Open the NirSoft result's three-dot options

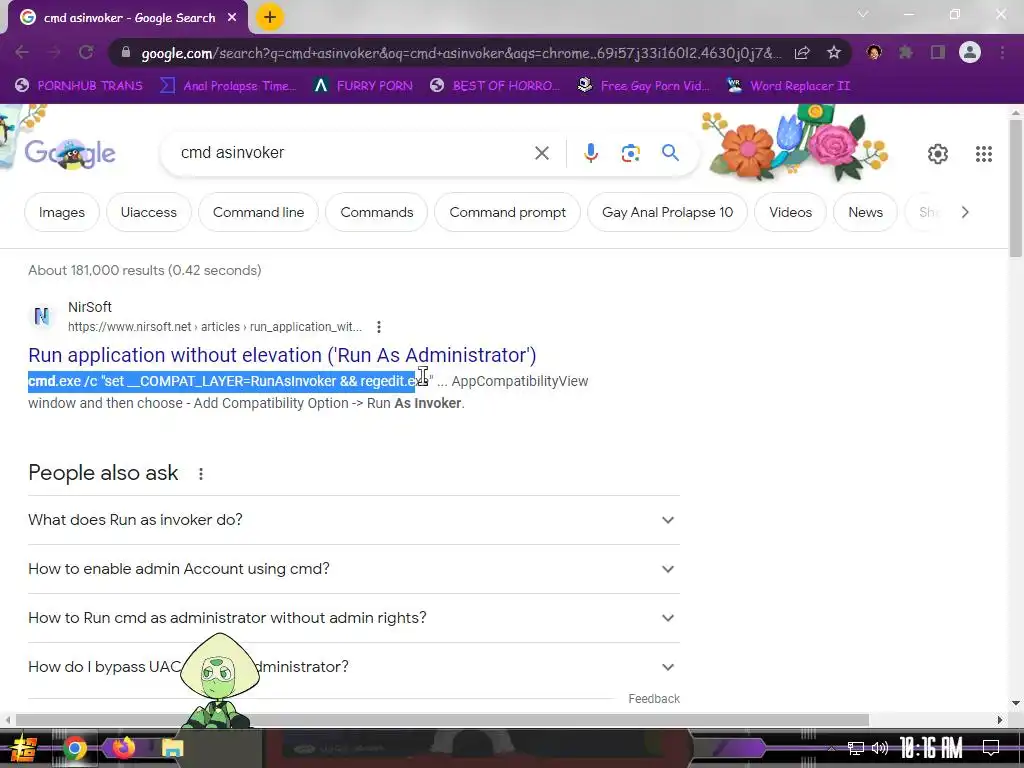(379, 327)
